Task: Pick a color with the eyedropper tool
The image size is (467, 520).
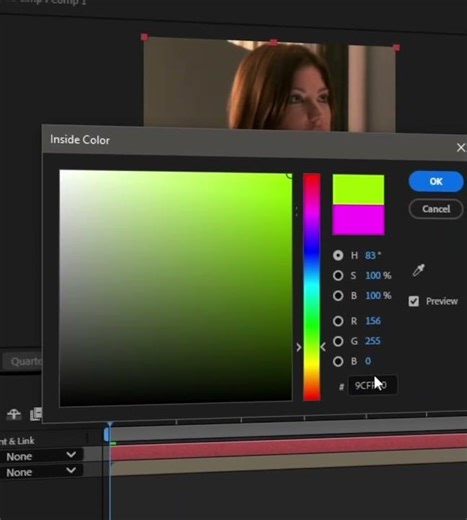Action: point(419,270)
